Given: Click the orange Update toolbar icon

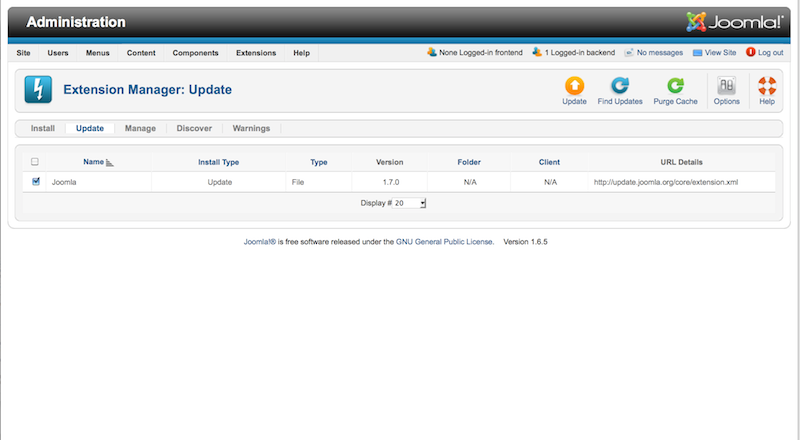Looking at the screenshot, I should (574, 87).
